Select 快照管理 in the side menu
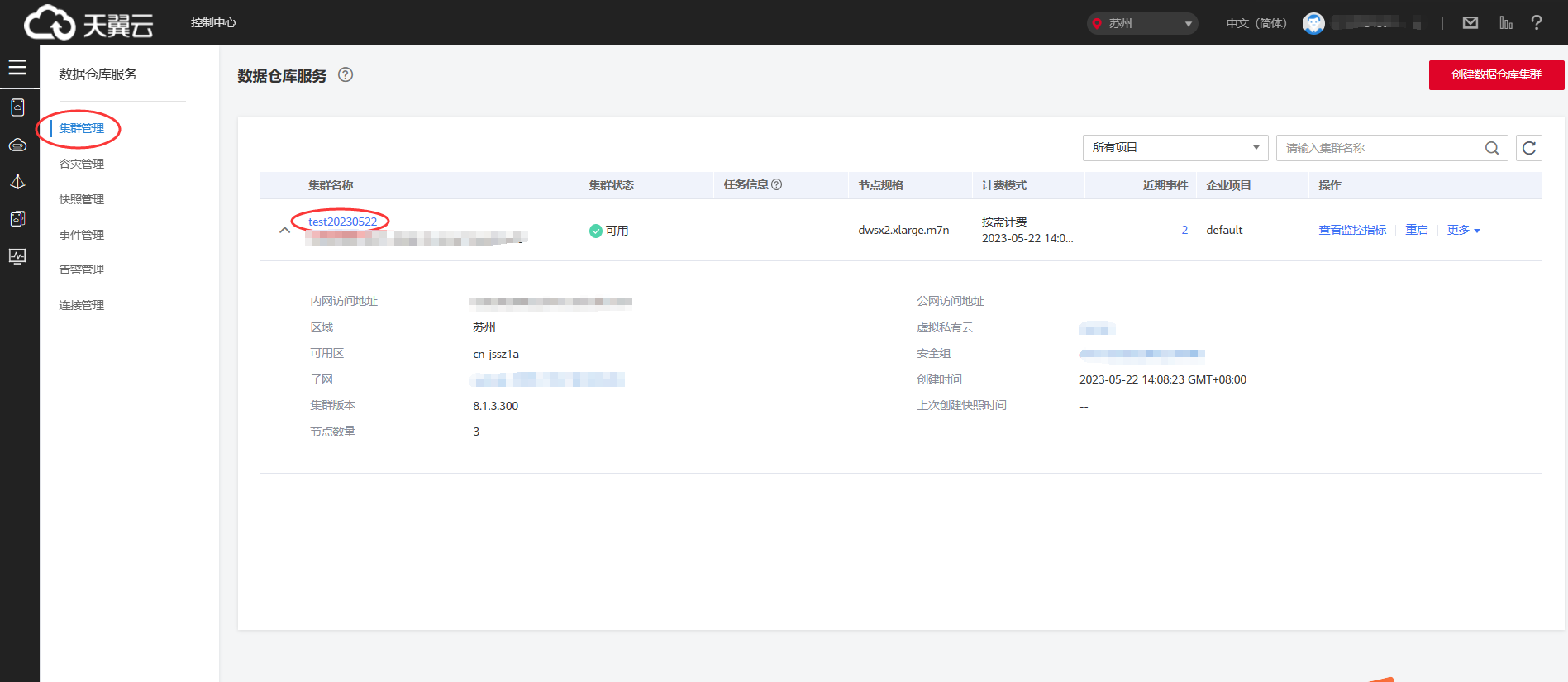Screen dimensions: 1568x682 82,199
